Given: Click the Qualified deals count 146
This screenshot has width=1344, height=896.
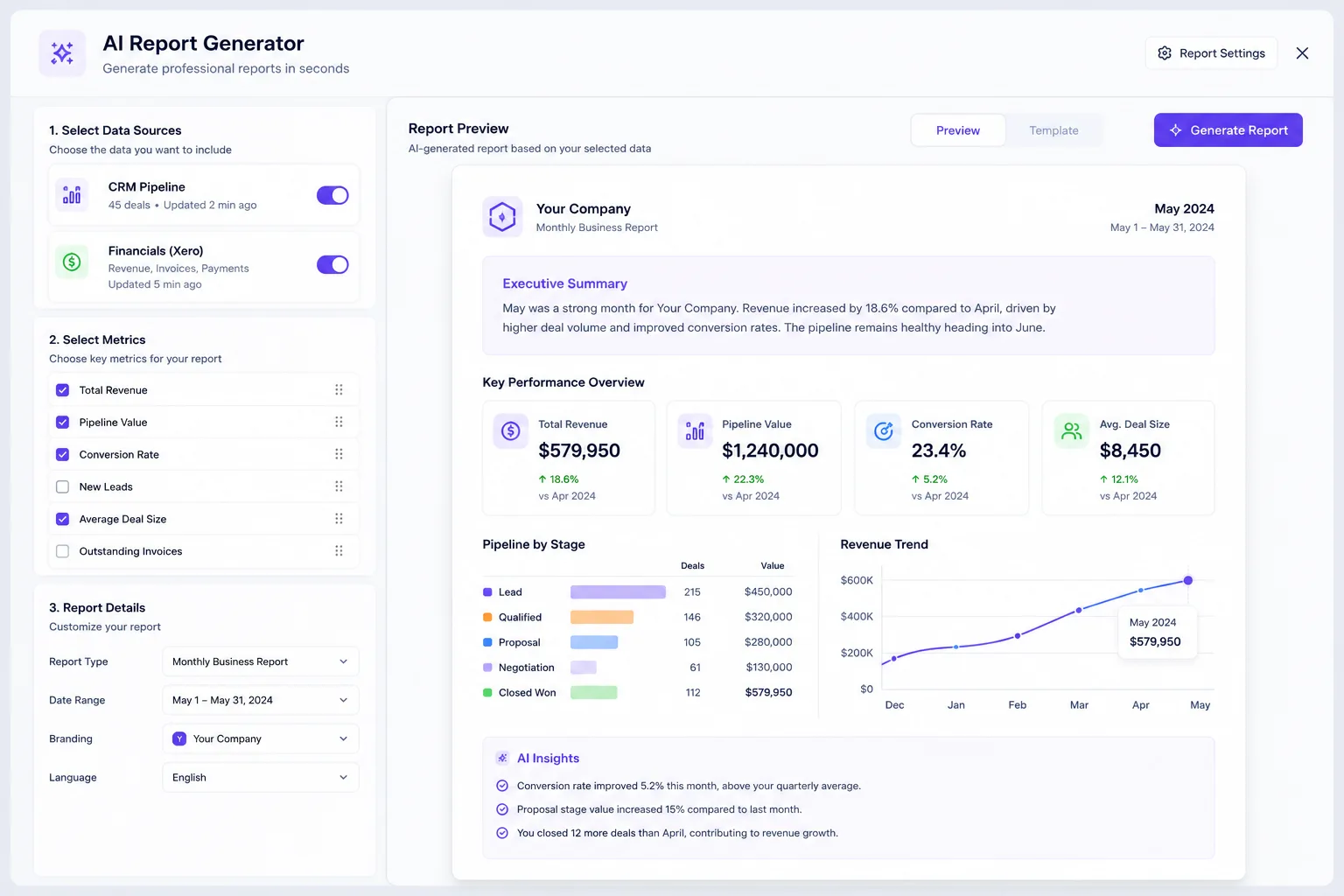Looking at the screenshot, I should (692, 617).
